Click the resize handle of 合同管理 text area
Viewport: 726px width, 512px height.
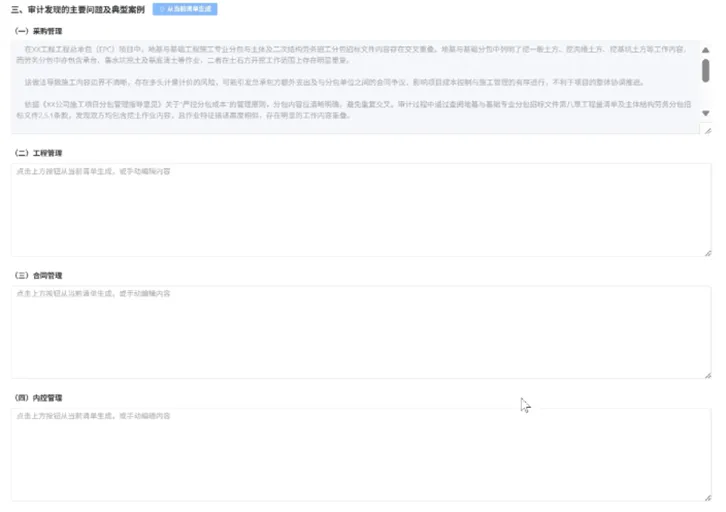pyautogui.click(x=708, y=375)
